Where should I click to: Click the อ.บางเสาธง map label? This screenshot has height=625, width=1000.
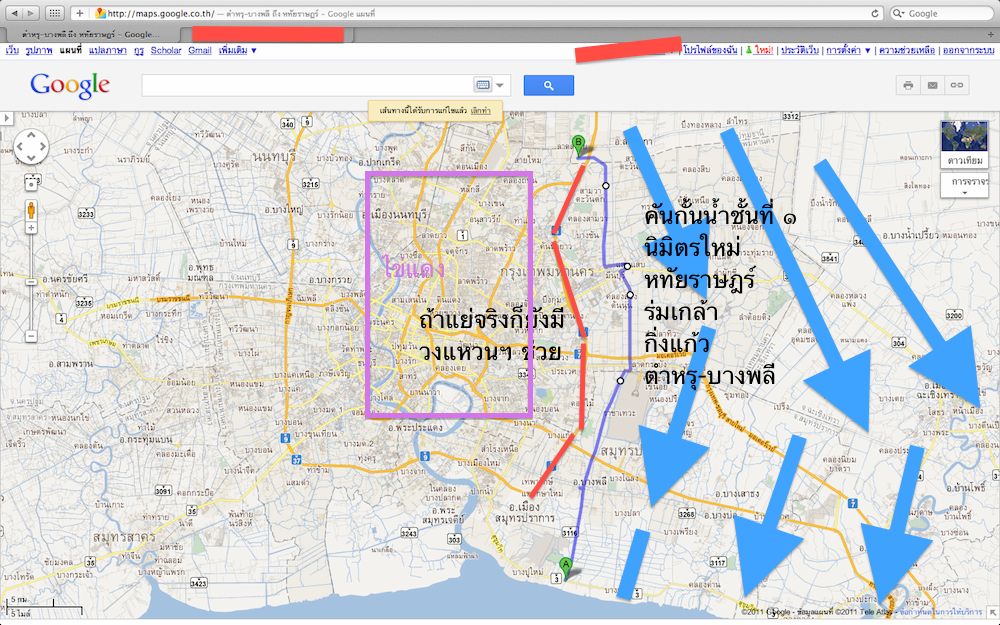(737, 493)
